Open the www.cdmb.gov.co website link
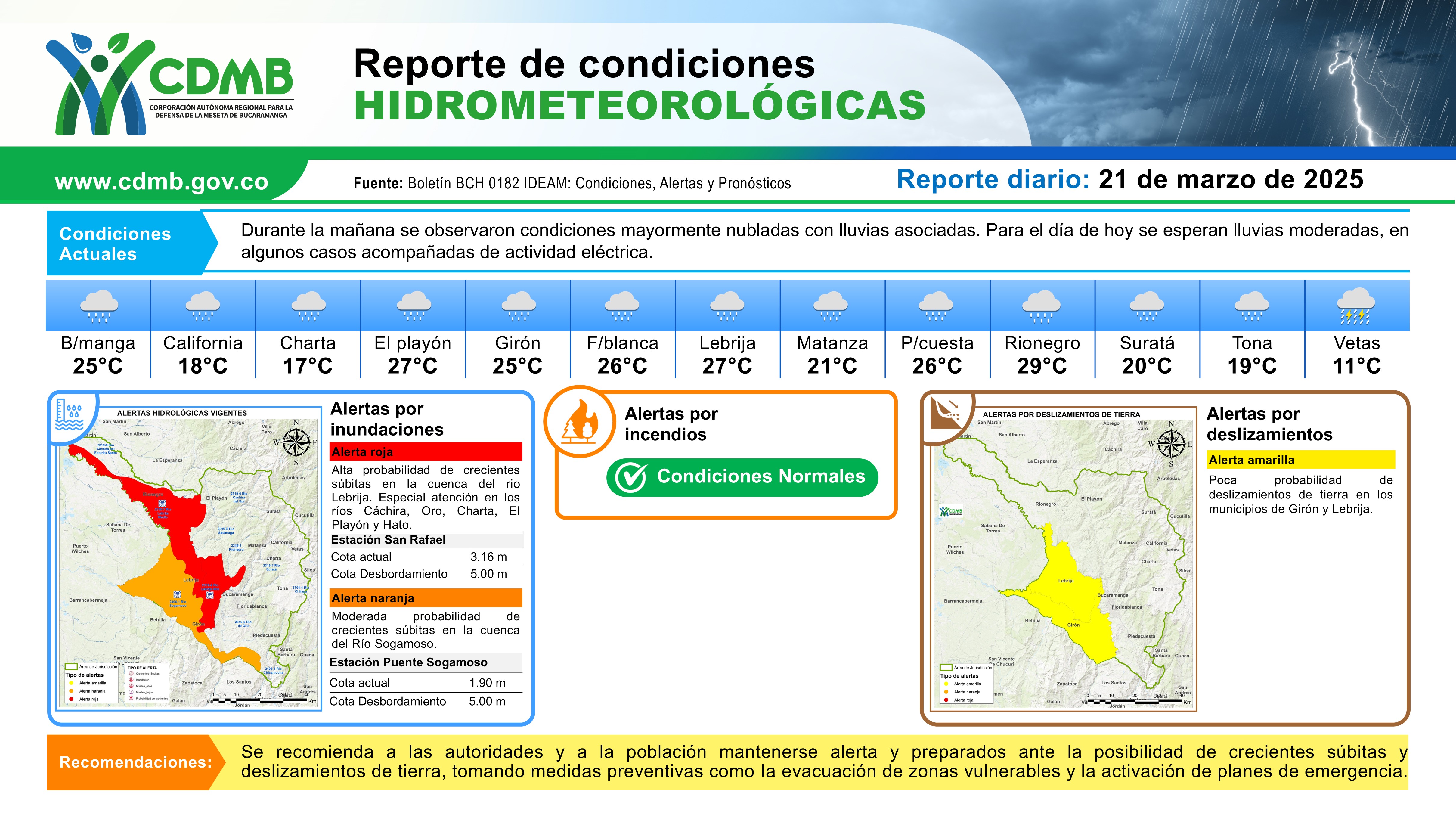The height and width of the screenshot is (819, 1456). pyautogui.click(x=162, y=181)
